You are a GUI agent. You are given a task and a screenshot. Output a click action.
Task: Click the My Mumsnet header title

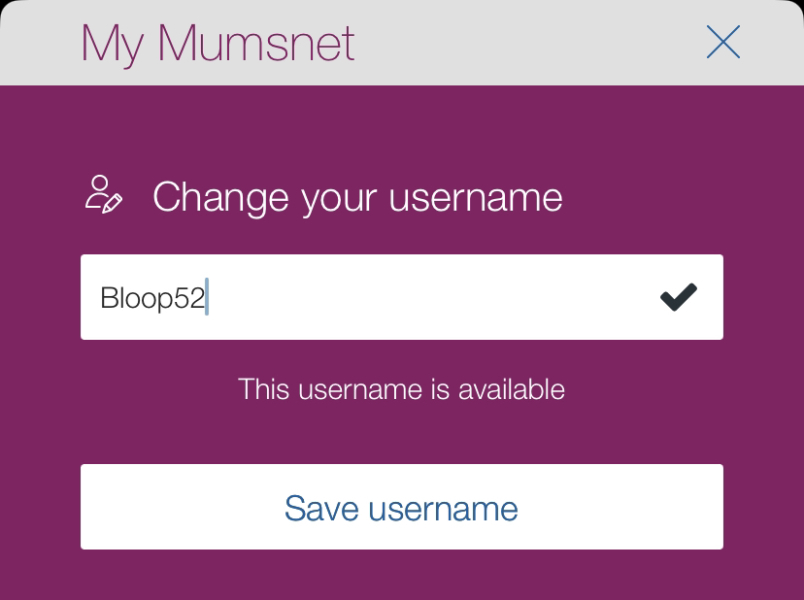(x=218, y=42)
